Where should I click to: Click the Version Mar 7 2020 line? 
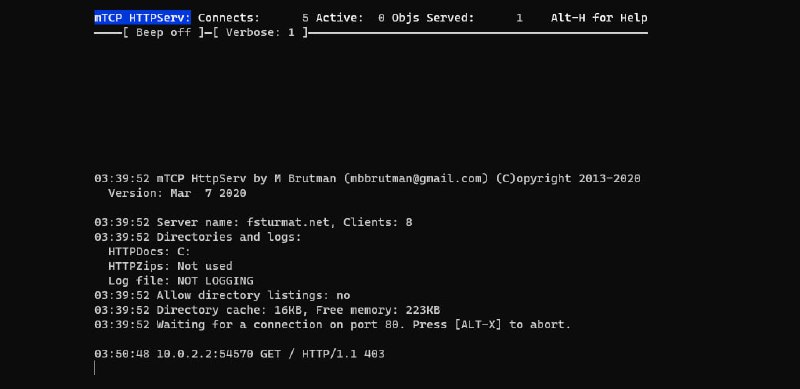(x=177, y=193)
